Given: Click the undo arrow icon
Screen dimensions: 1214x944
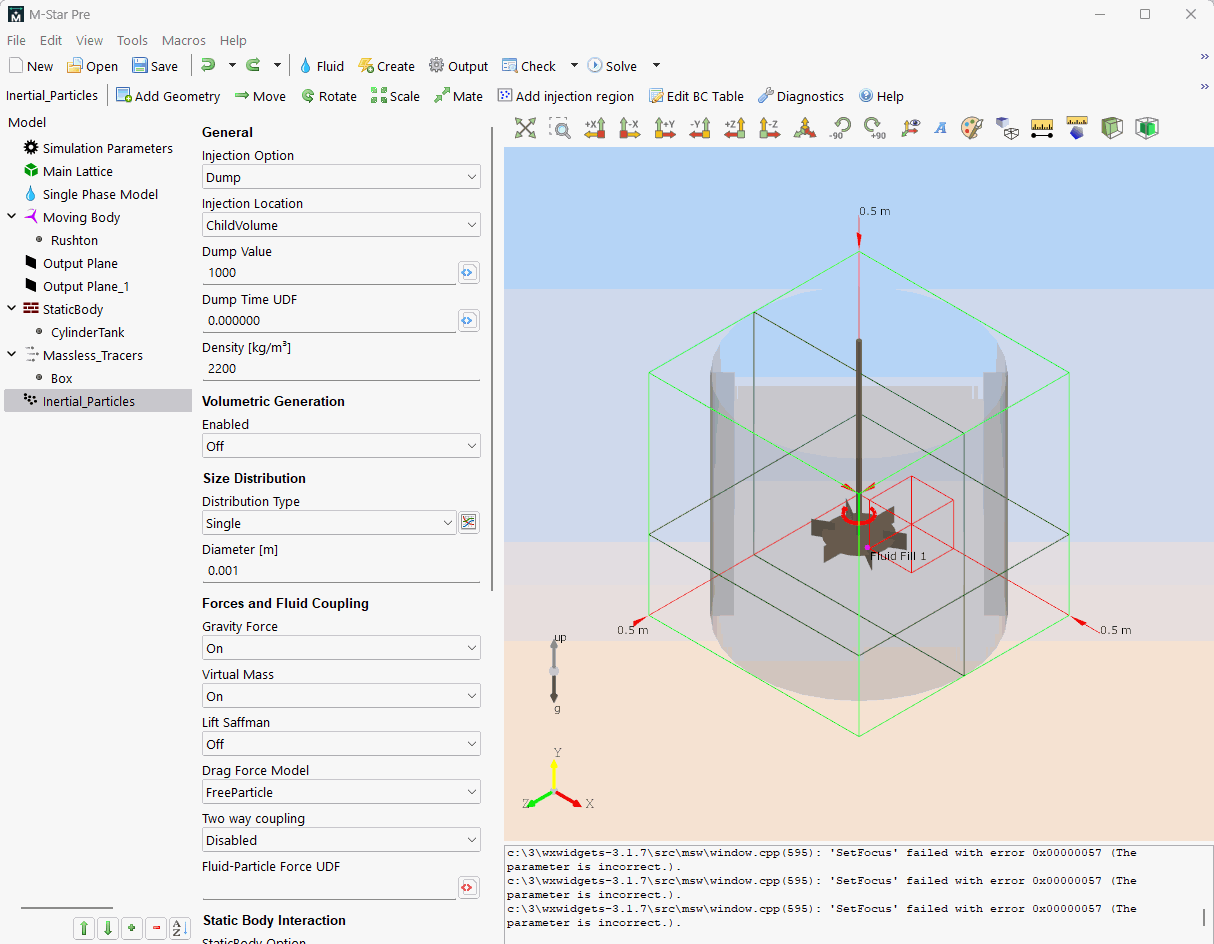Looking at the screenshot, I should [208, 65].
